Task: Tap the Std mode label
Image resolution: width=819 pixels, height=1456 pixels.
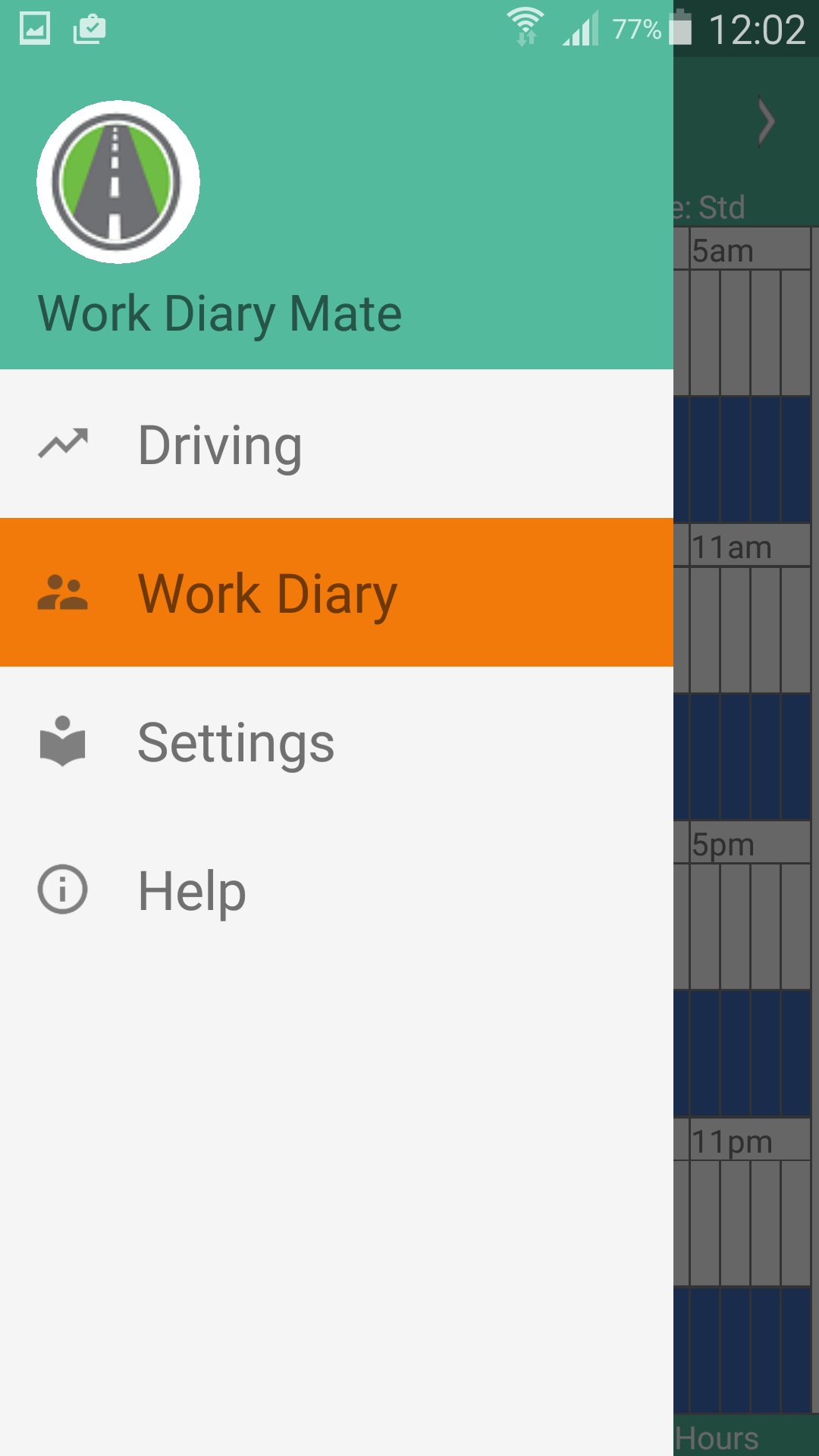Action: 722,207
